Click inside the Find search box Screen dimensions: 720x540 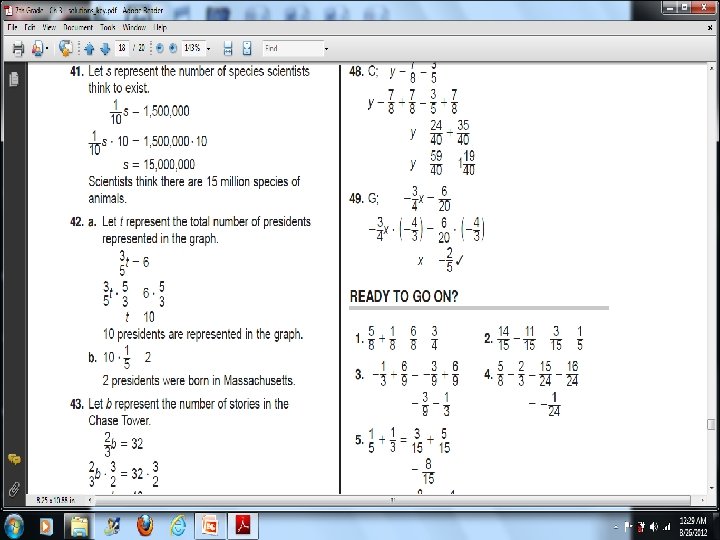(292, 48)
